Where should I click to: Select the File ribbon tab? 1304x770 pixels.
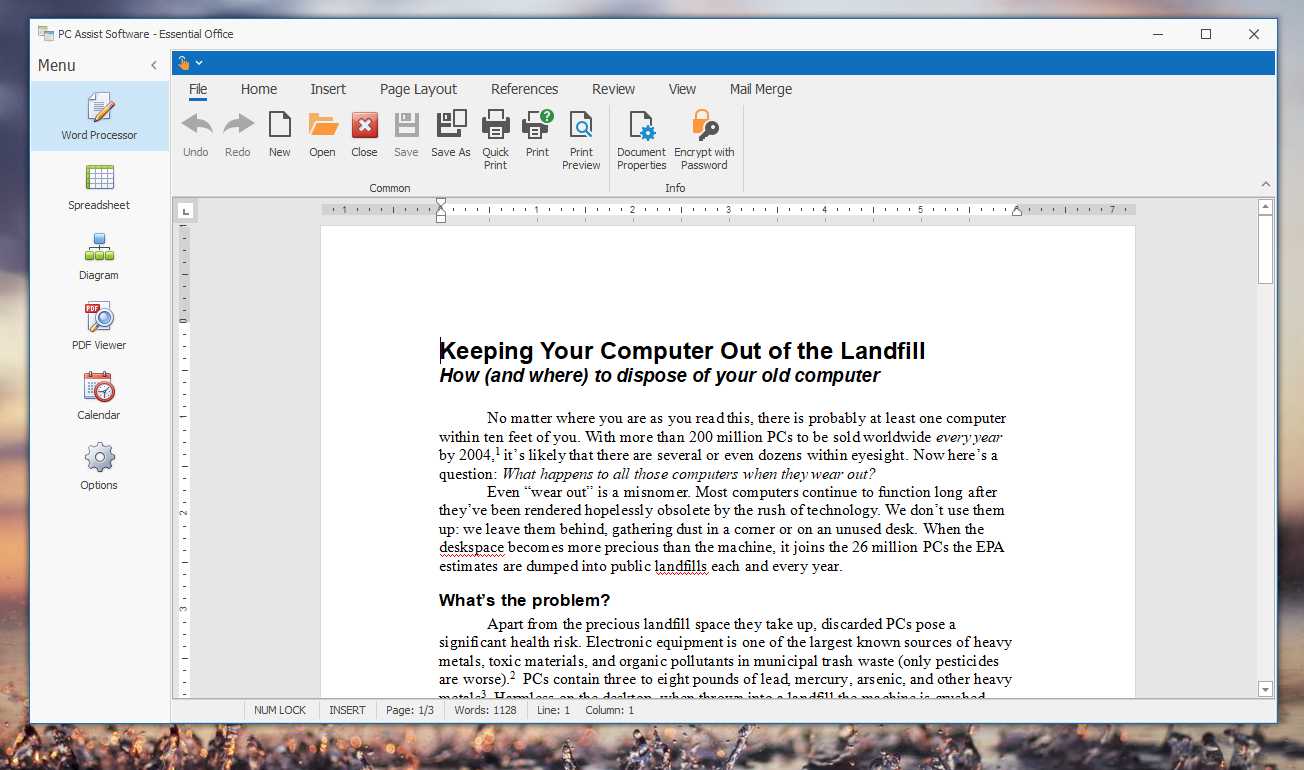198,89
